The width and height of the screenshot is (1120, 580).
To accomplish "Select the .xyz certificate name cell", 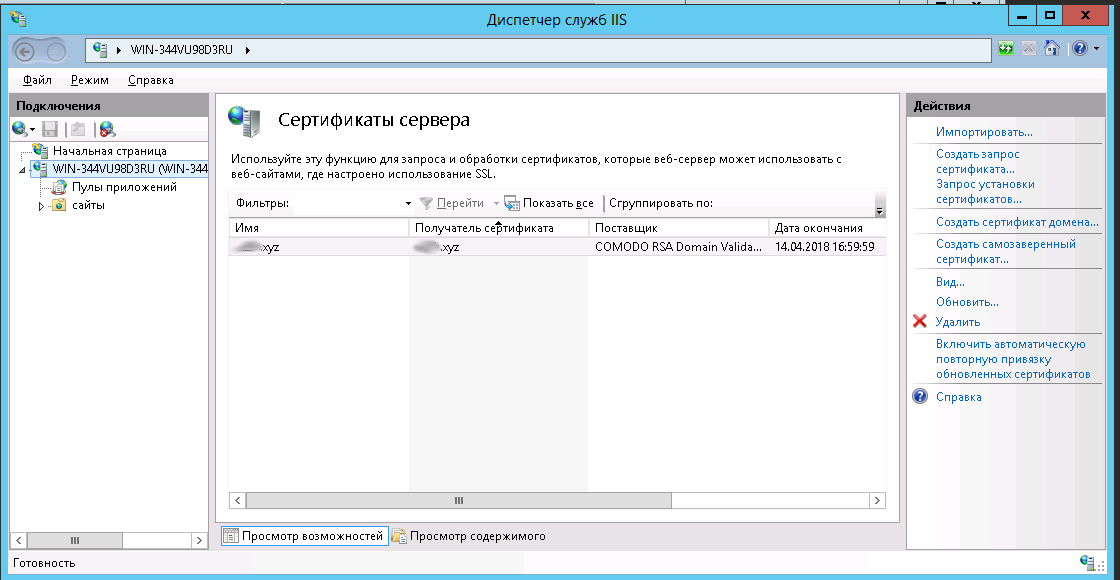I will (318, 246).
